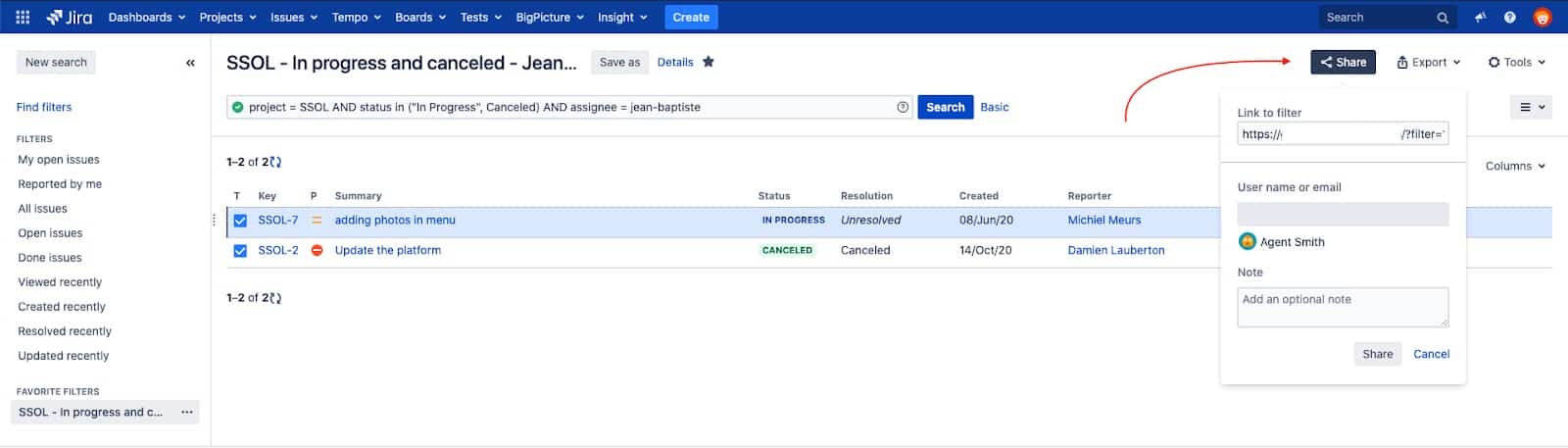Open reporter Damien Lauberton
This screenshot has width=1568, height=448.
(x=1116, y=250)
